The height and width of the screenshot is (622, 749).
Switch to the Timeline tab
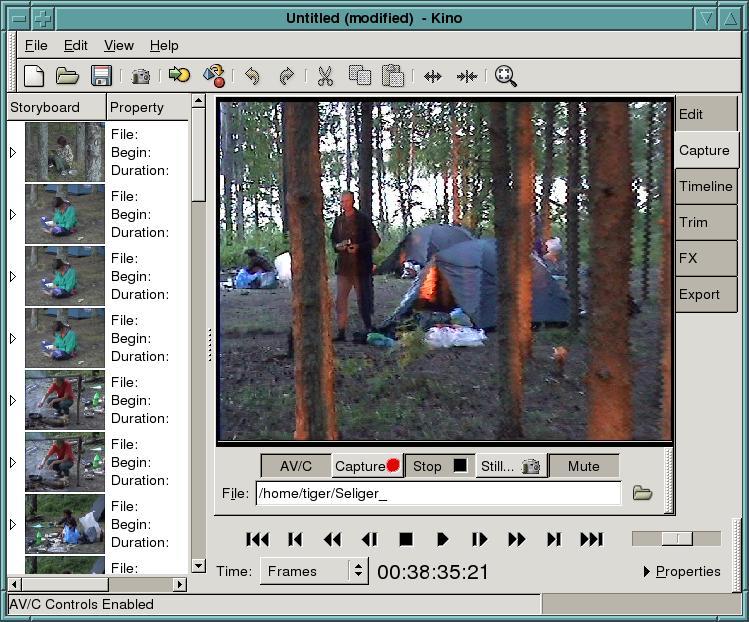pyautogui.click(x=705, y=186)
